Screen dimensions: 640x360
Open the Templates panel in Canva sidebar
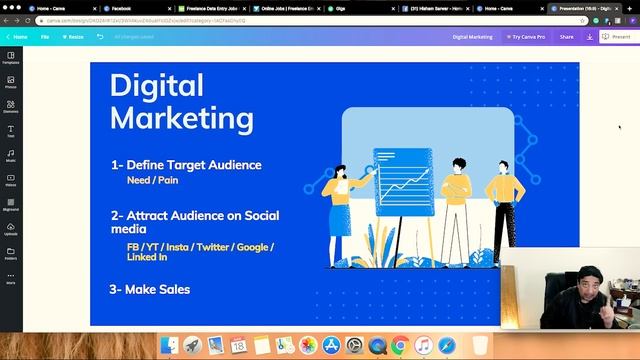click(11, 58)
